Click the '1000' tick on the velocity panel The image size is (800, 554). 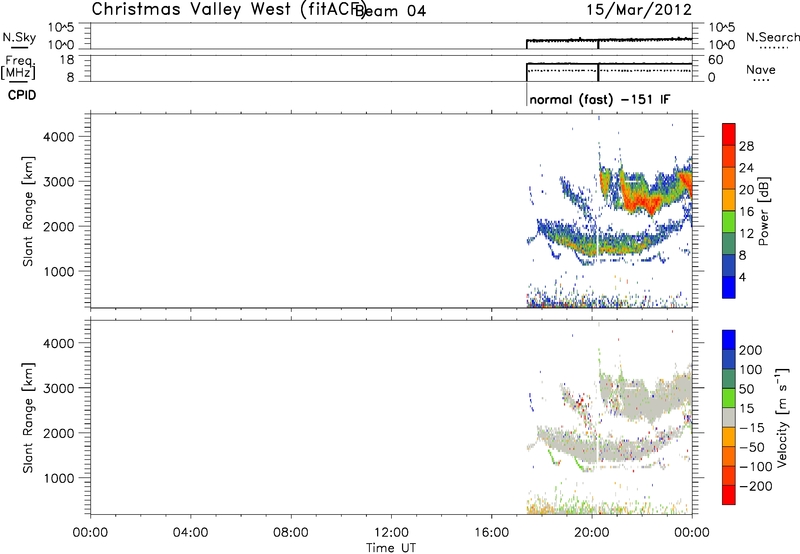pyautogui.click(x=59, y=478)
